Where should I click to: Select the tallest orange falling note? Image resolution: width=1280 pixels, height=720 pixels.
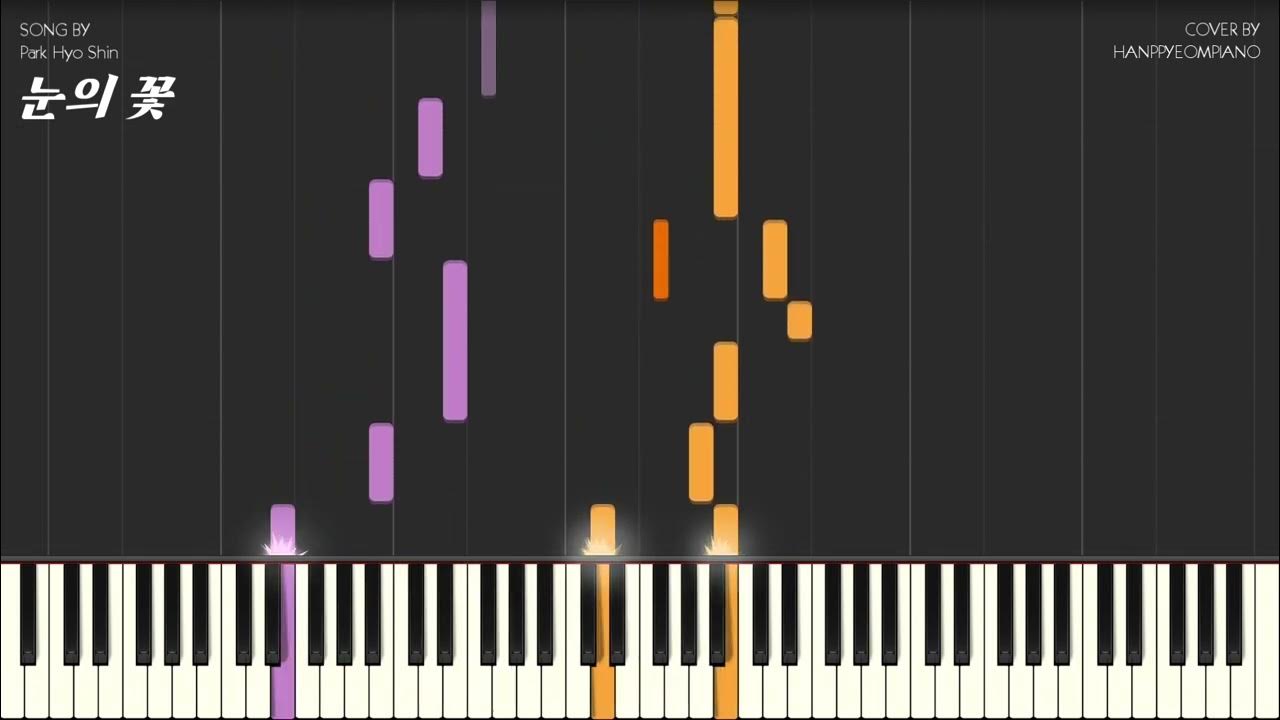click(726, 117)
